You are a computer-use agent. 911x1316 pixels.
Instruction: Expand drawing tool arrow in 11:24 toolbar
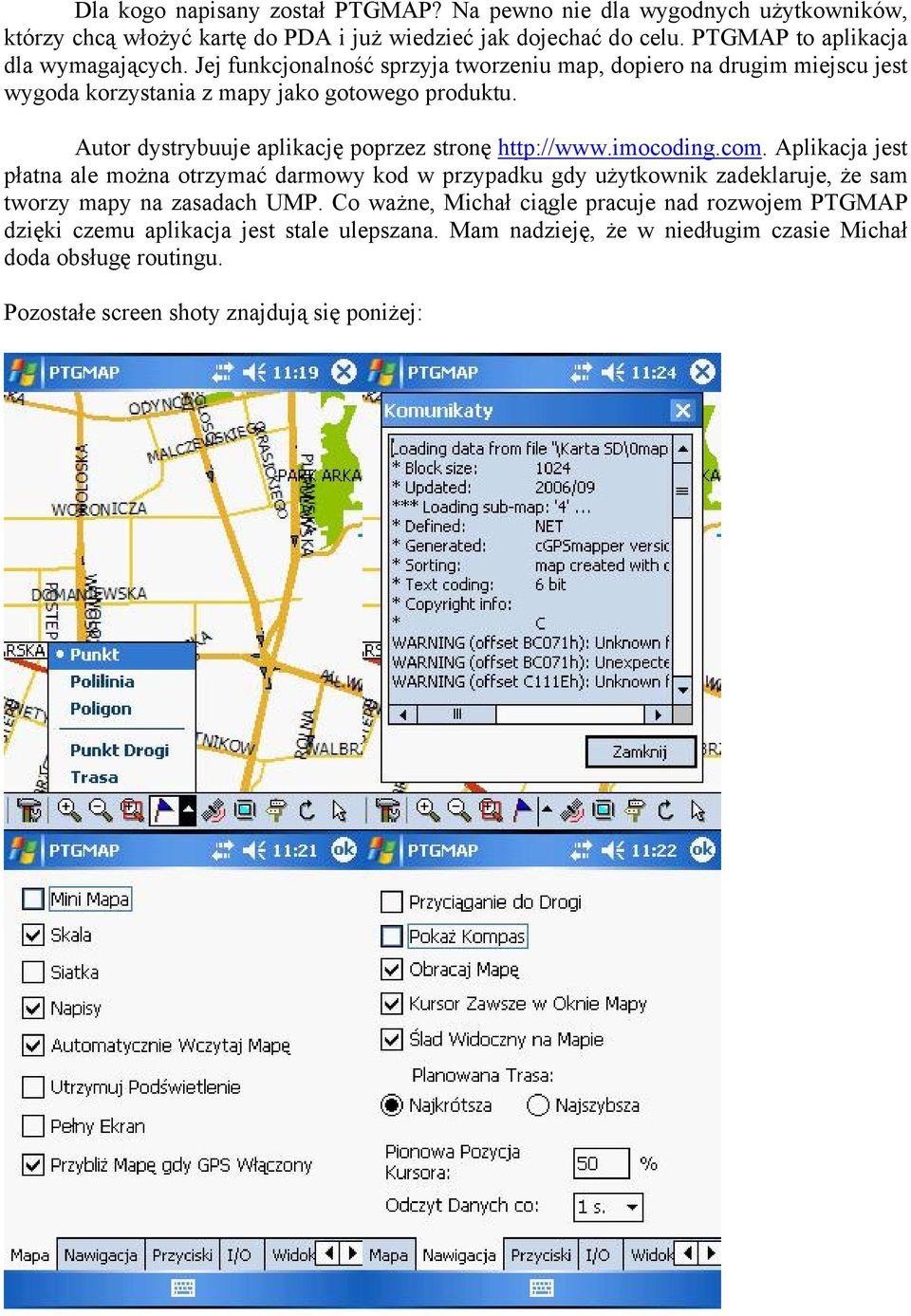pos(546,810)
